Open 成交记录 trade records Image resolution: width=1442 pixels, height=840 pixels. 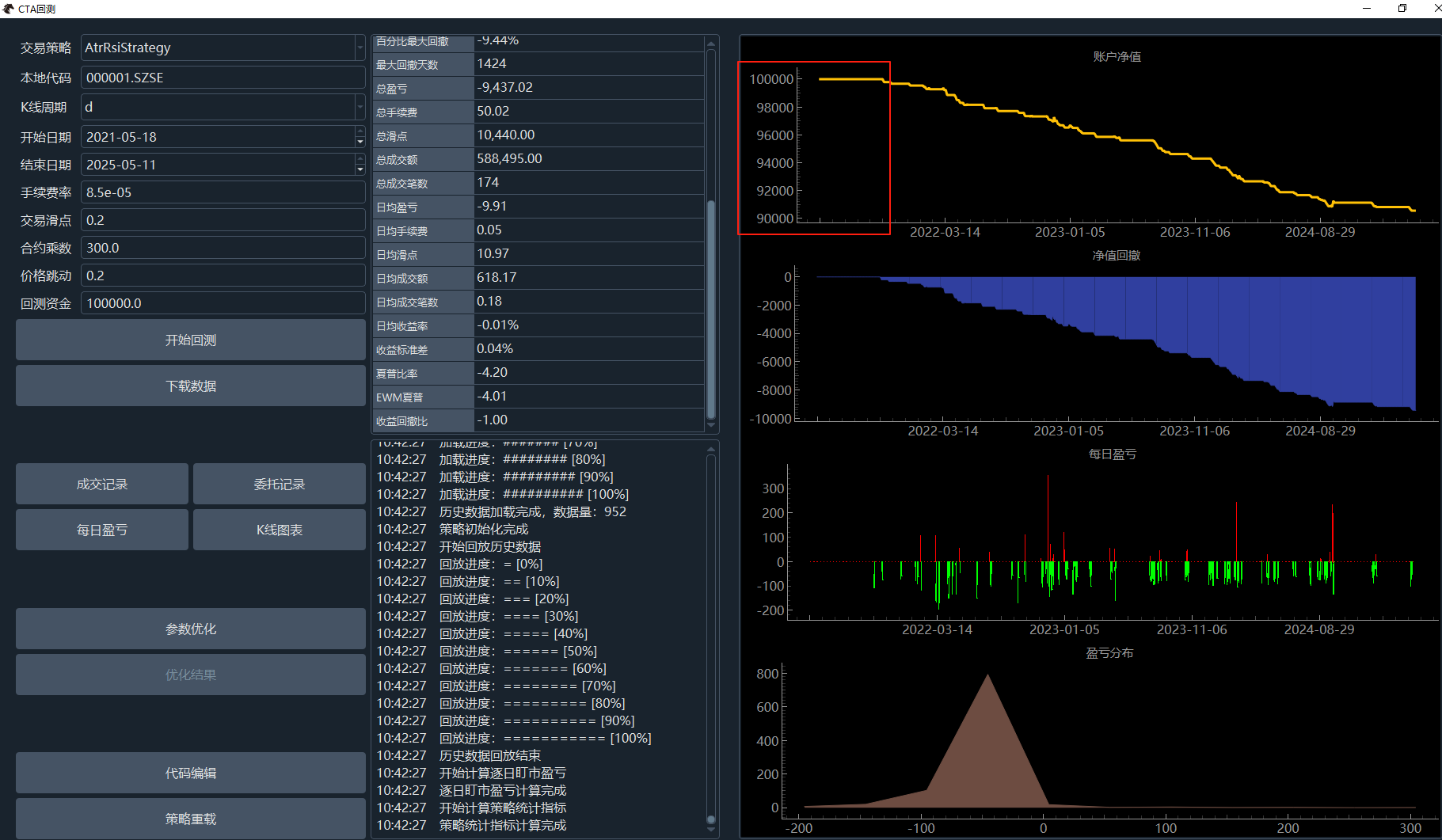(102, 484)
